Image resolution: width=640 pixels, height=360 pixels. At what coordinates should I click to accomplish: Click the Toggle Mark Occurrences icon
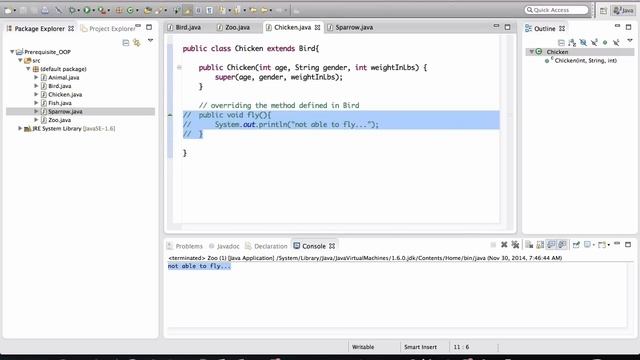tap(188, 10)
